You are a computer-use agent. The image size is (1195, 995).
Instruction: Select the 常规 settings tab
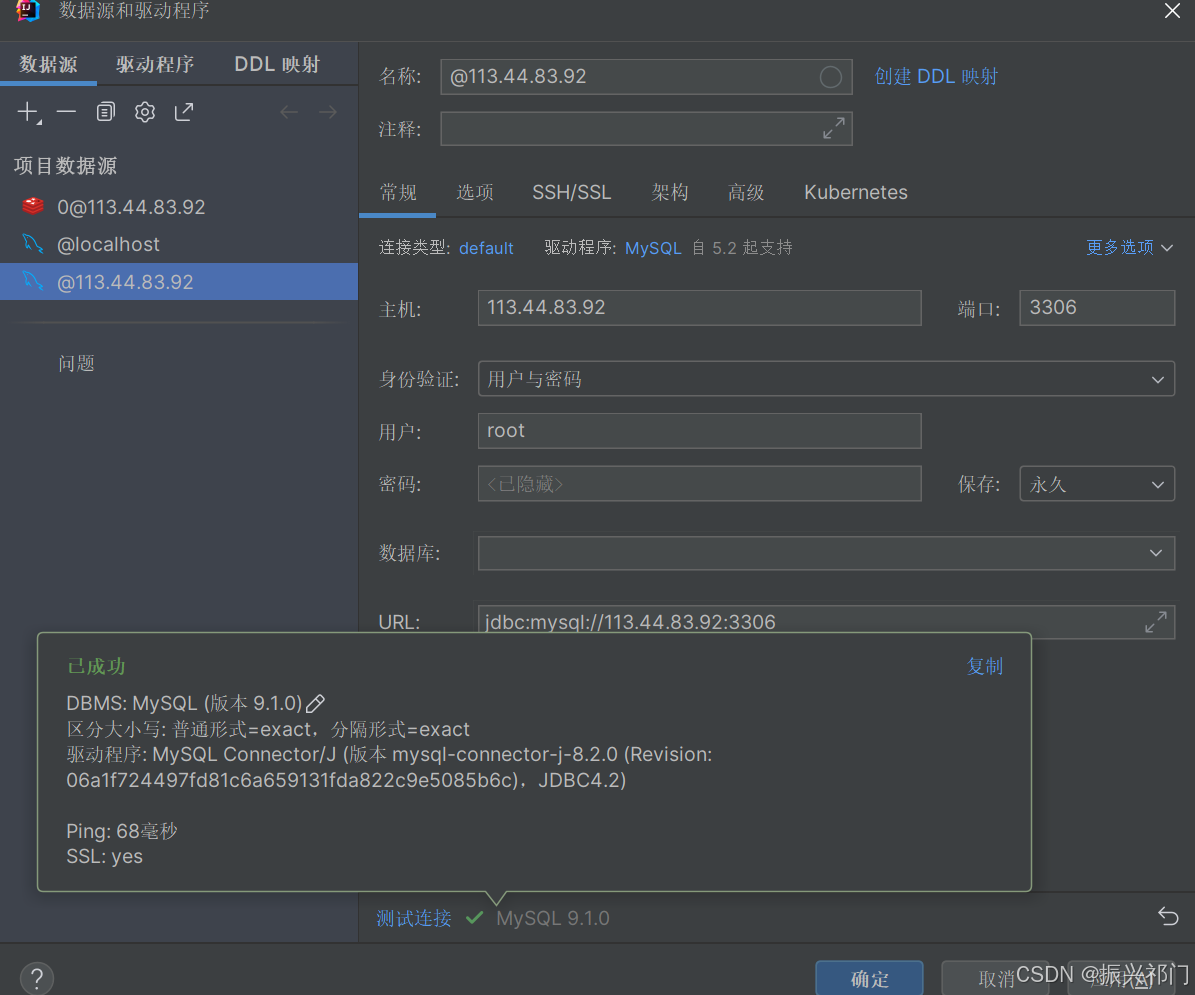pos(398,192)
